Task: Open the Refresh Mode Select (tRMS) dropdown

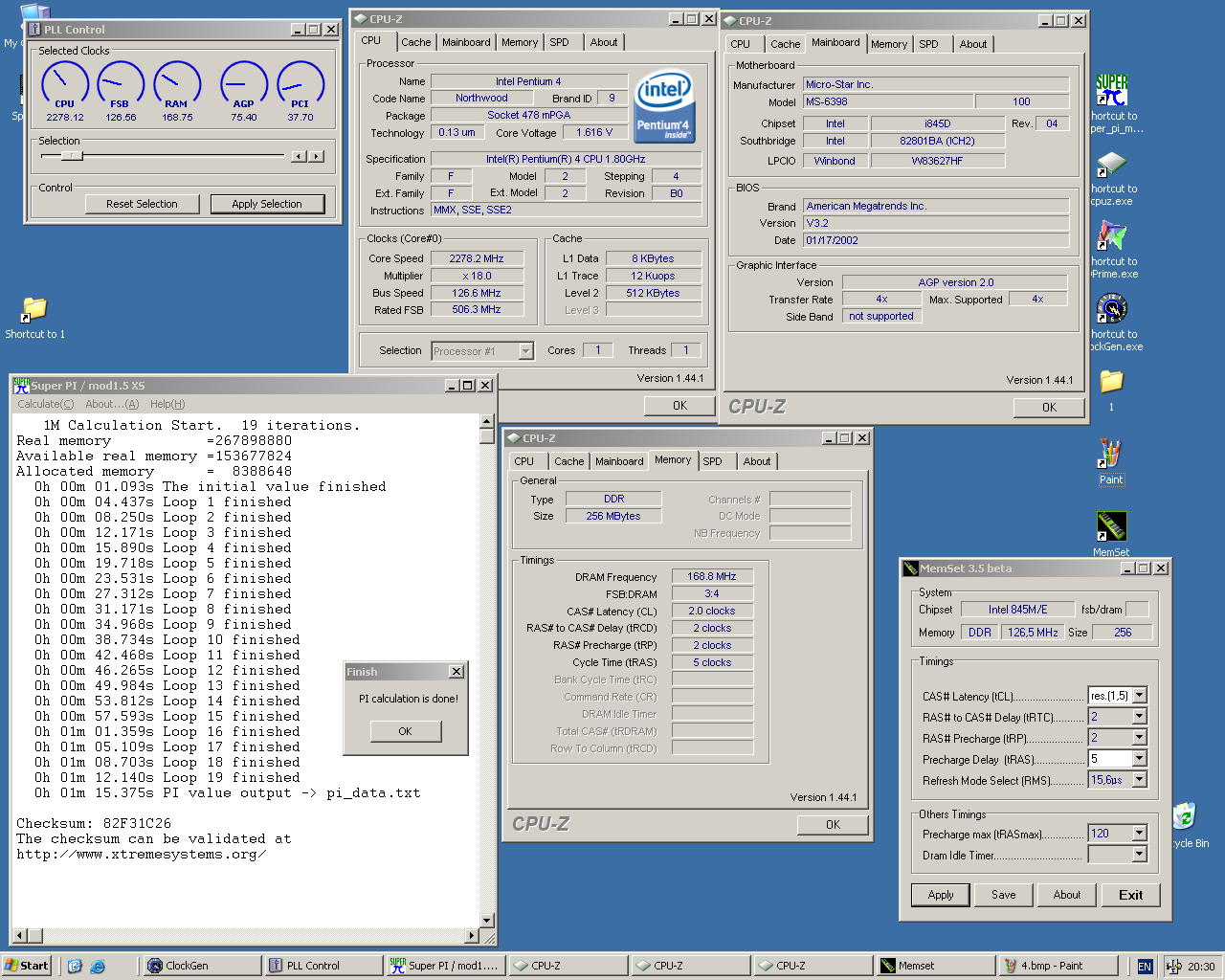Action: point(1139,780)
